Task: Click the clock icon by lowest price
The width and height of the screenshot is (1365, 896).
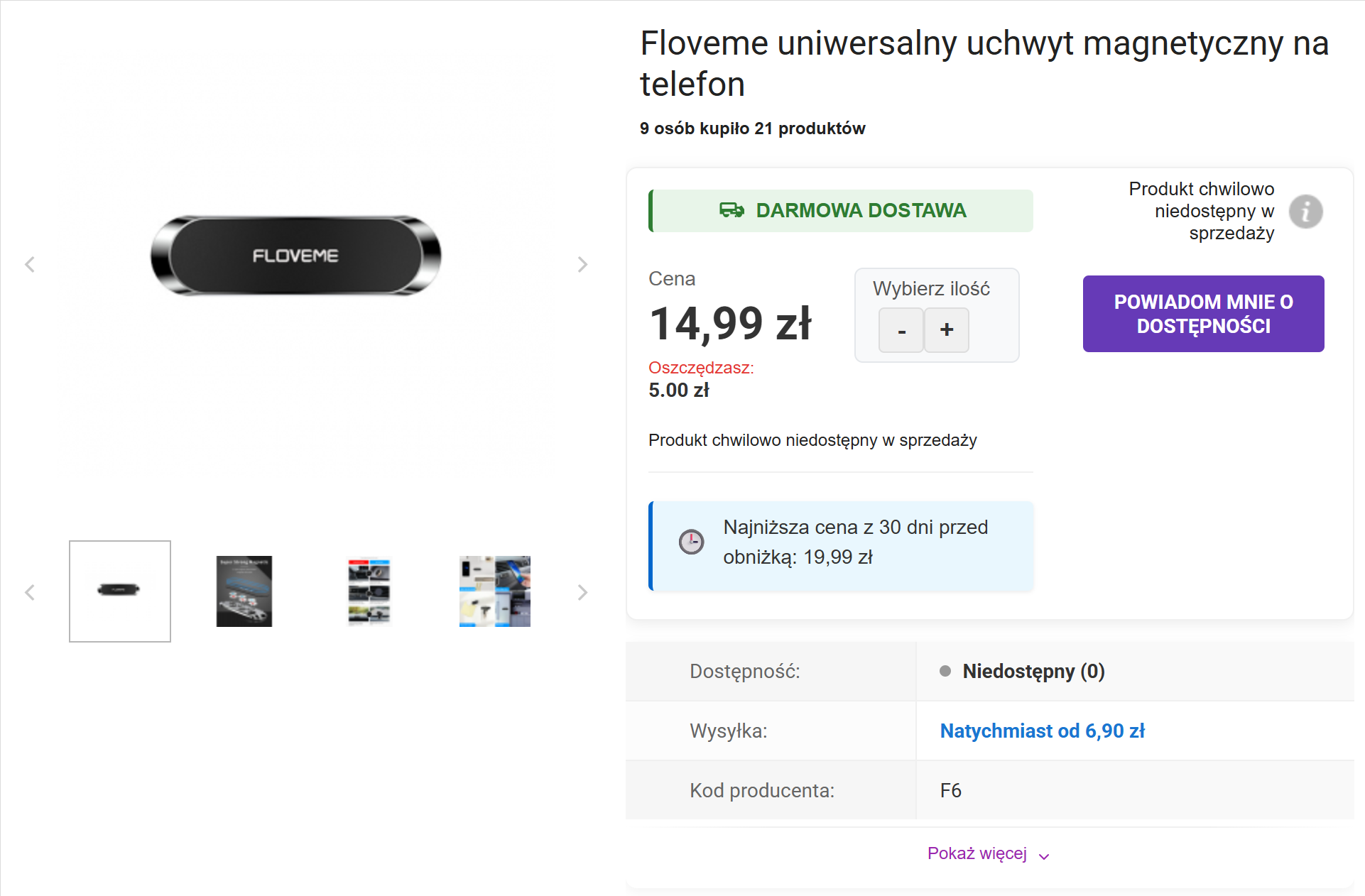Action: click(691, 542)
